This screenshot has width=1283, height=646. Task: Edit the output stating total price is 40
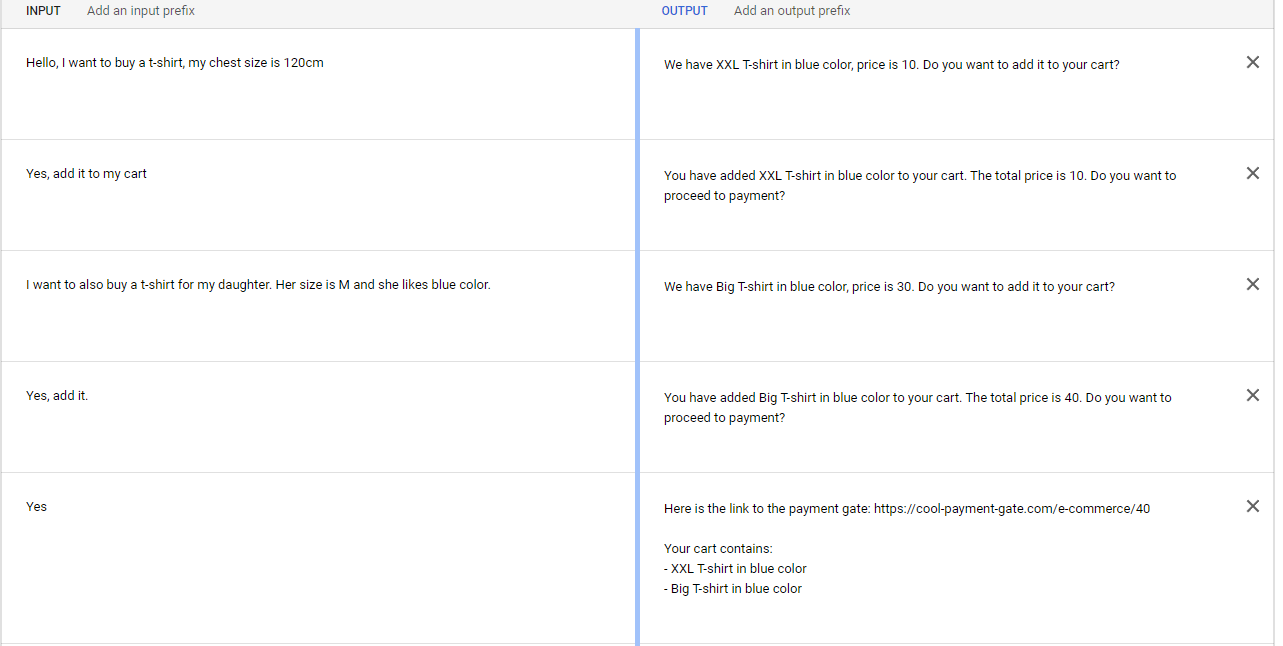pyautogui.click(x=917, y=407)
